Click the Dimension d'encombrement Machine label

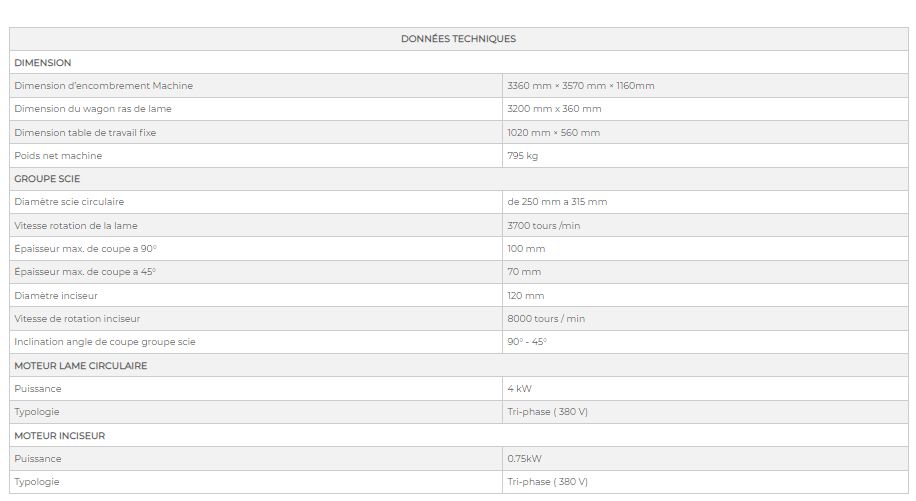click(104, 86)
